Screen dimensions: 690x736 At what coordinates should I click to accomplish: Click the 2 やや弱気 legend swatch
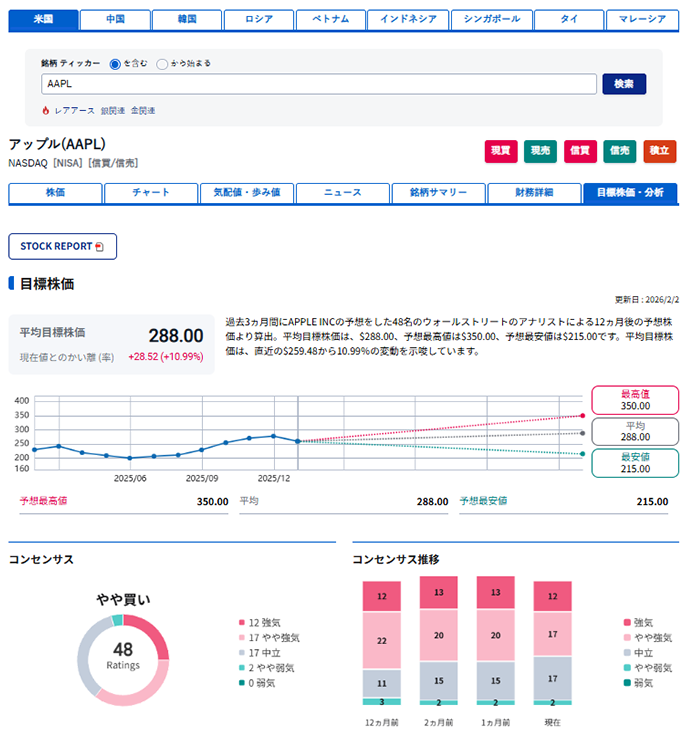click(x=242, y=667)
